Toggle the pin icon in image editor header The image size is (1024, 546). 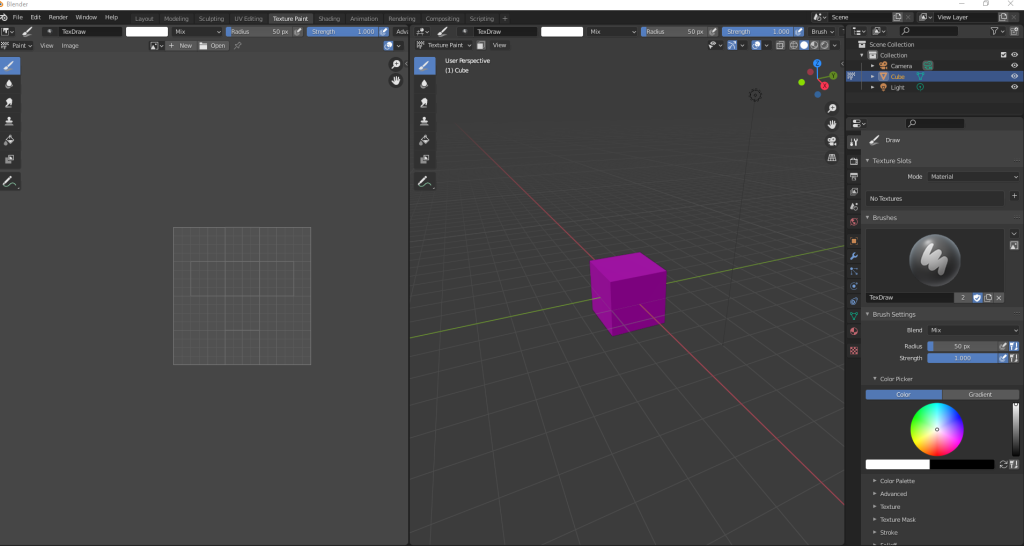pos(238,46)
